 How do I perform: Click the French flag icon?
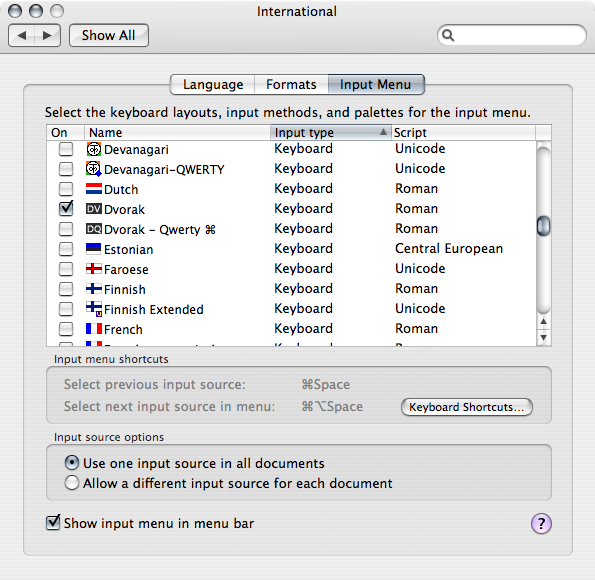point(94,329)
